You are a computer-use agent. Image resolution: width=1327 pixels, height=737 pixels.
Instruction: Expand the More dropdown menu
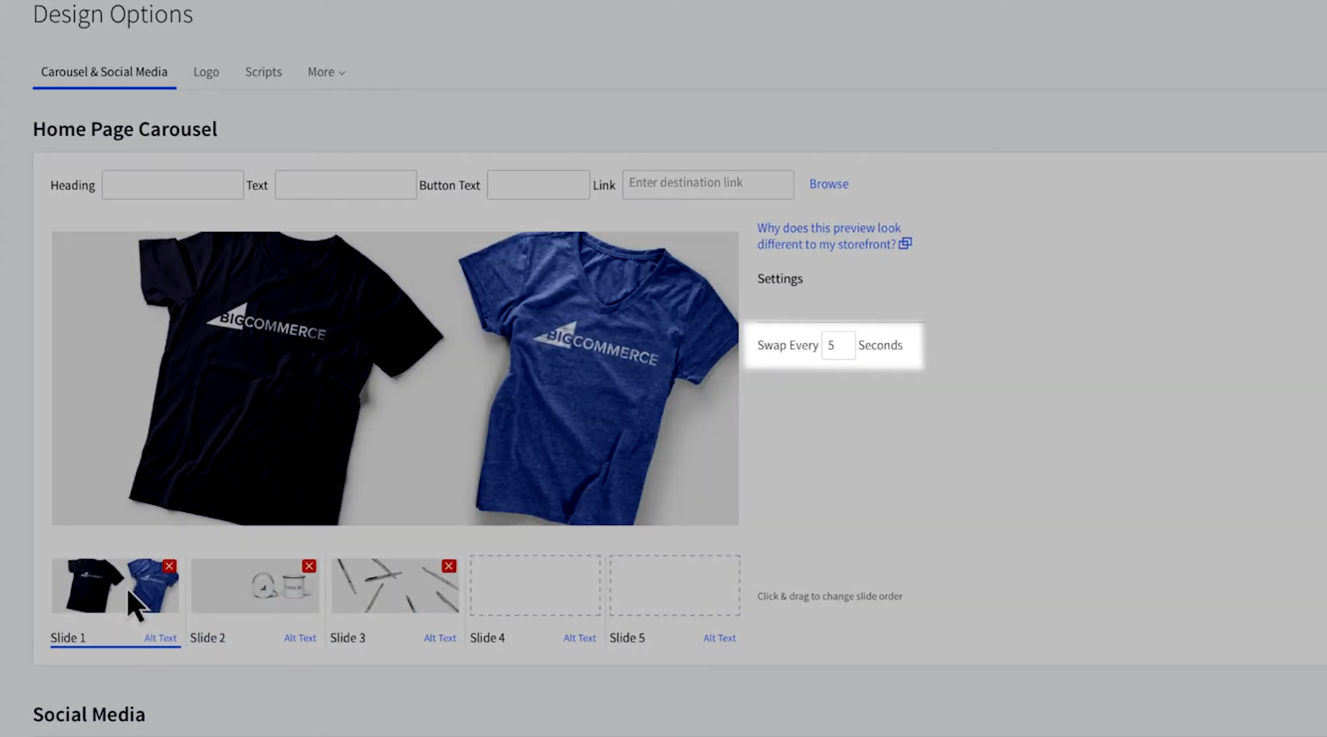[x=326, y=72]
